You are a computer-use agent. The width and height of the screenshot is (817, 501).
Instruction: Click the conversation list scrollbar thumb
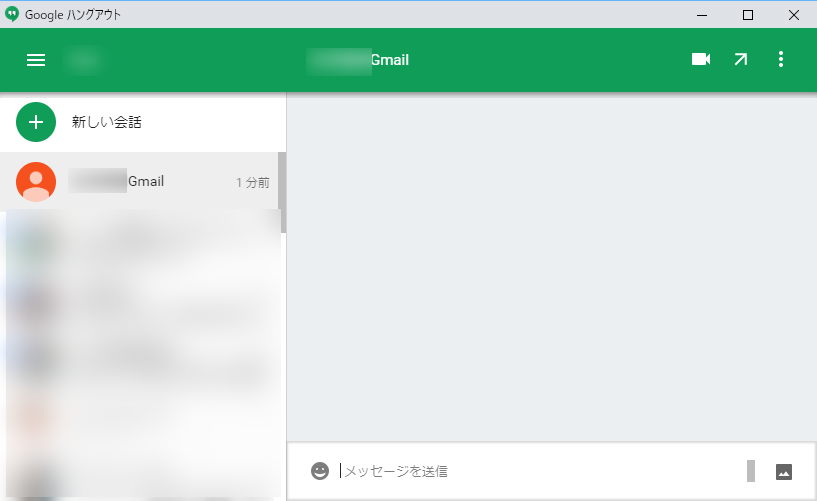282,193
